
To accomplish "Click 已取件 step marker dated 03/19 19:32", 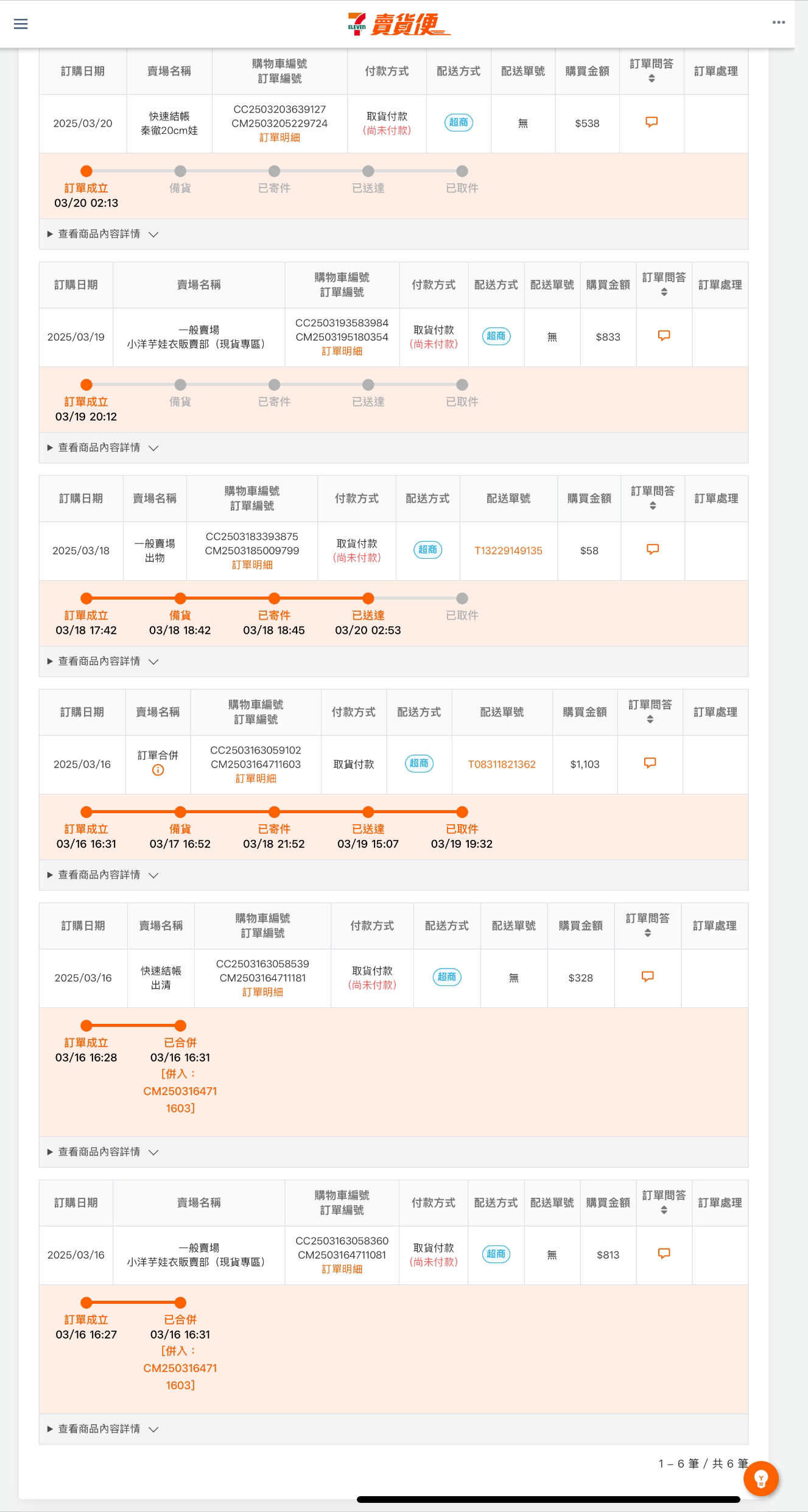I will click(x=462, y=812).
